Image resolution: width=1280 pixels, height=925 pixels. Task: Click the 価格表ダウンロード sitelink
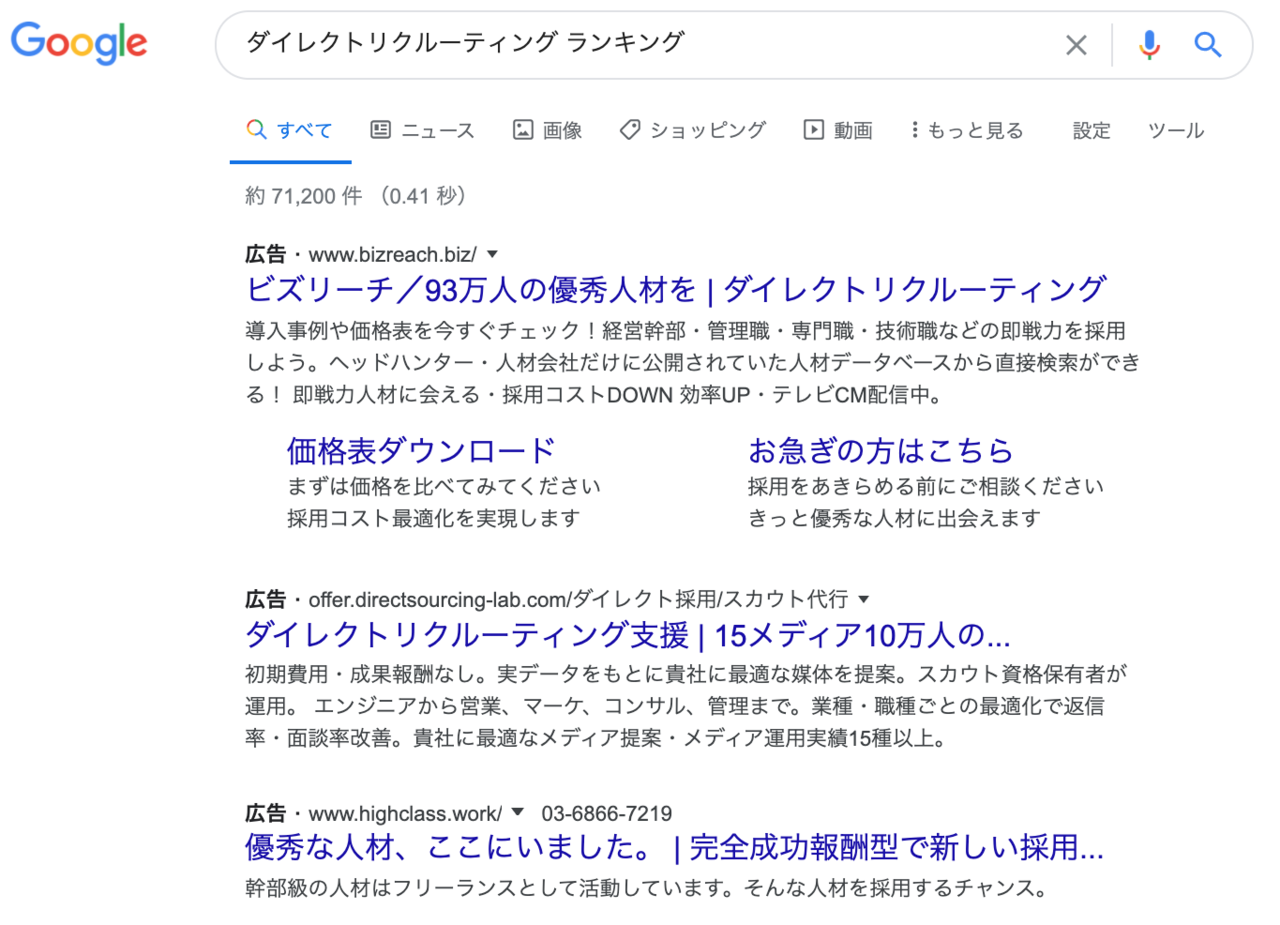coord(420,451)
